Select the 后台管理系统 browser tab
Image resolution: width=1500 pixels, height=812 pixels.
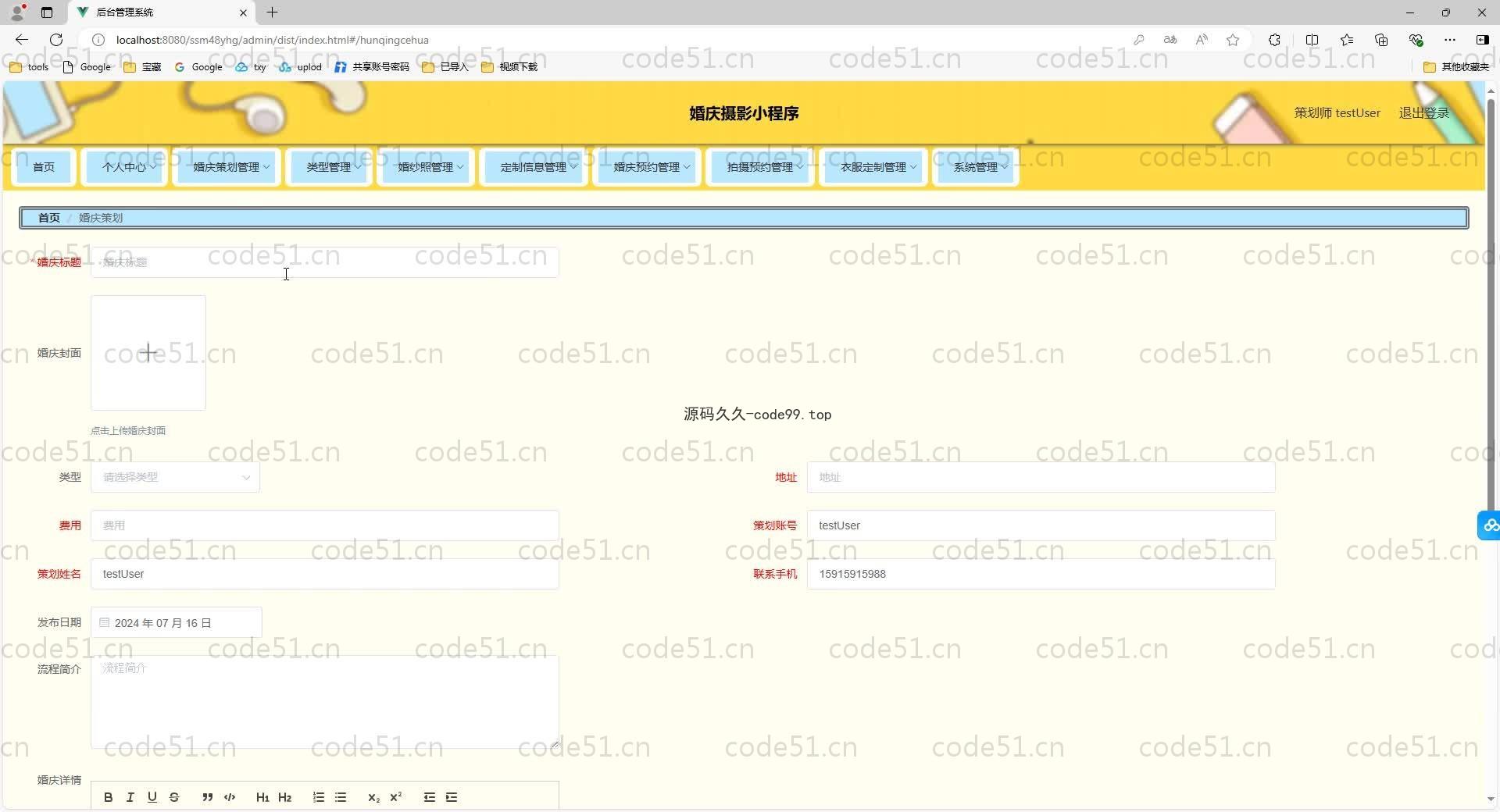click(162, 12)
